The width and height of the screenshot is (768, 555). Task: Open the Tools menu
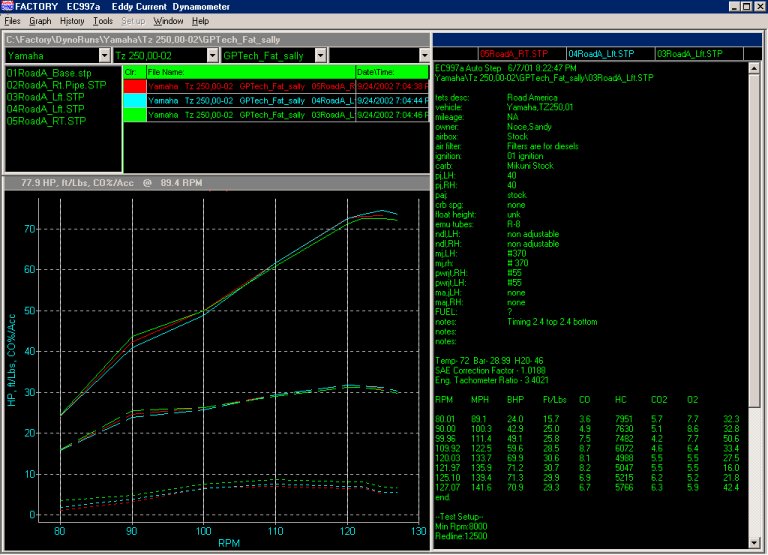102,20
